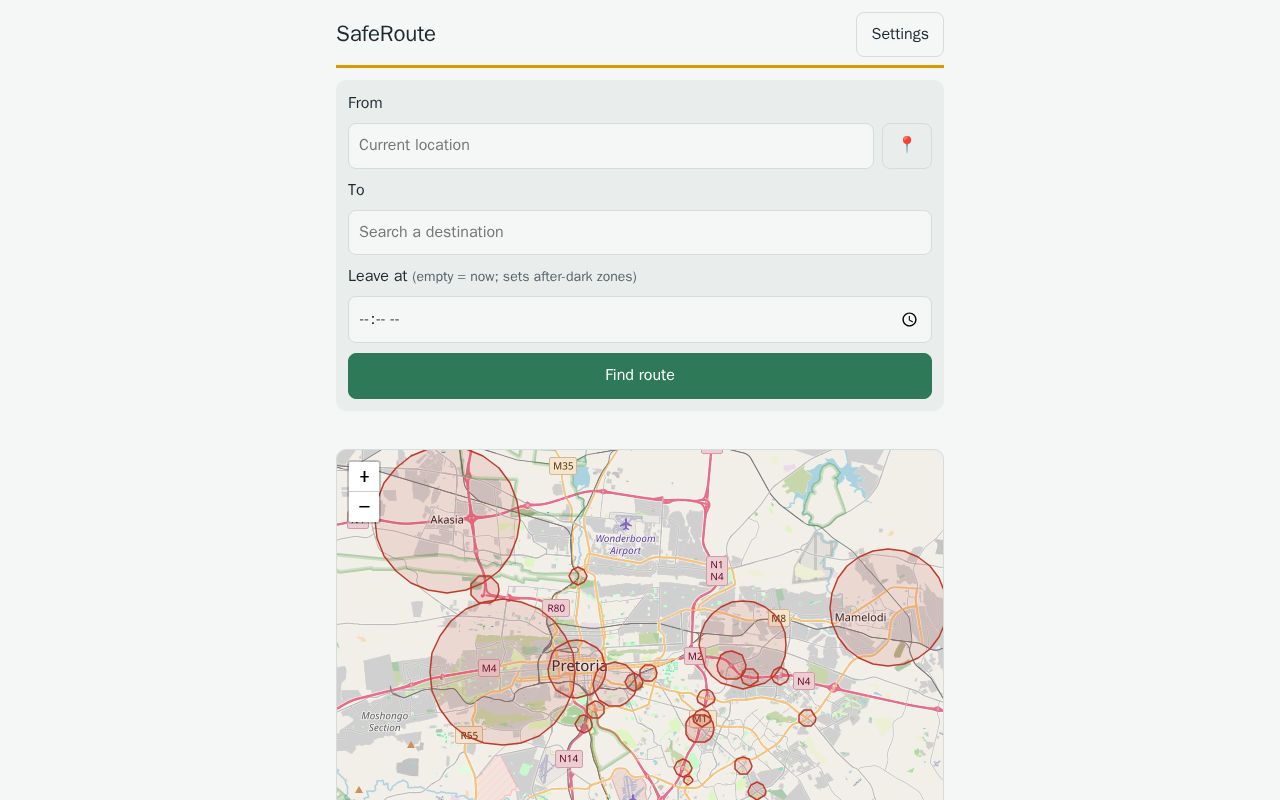
Task: Click the M4 road shield on map
Action: [489, 668]
